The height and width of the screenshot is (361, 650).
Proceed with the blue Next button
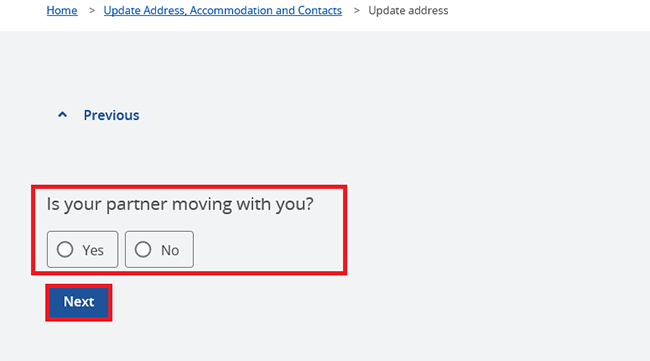79,302
